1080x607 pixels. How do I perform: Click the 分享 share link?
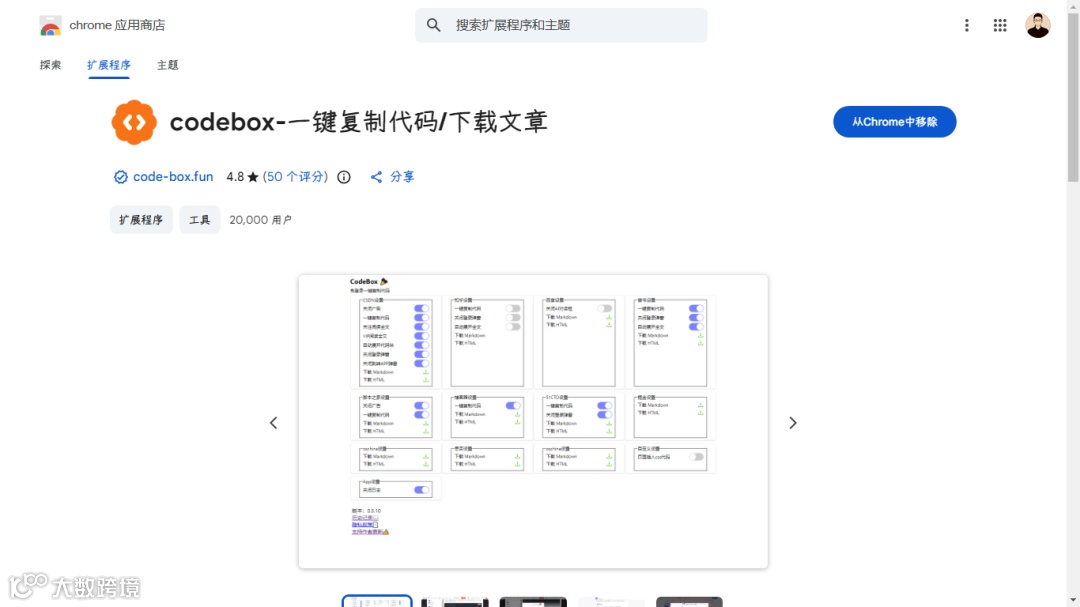coord(392,177)
